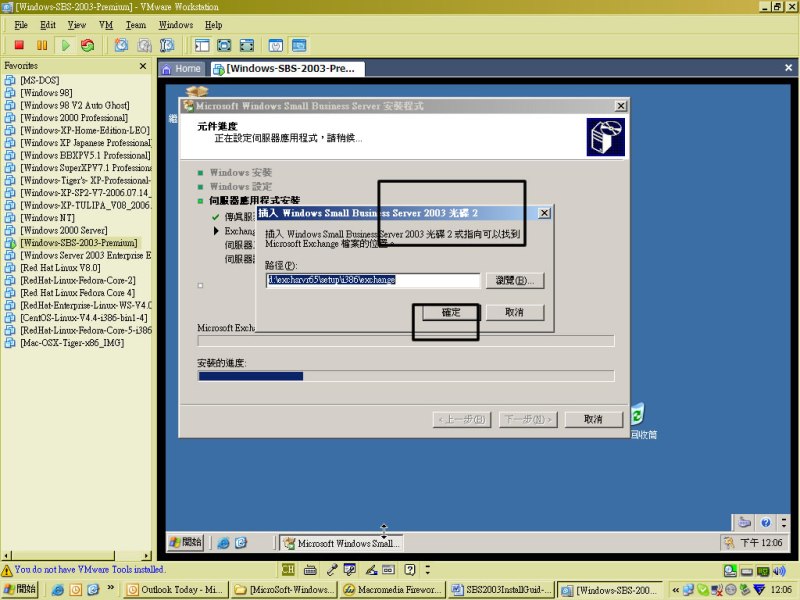Click the CH language bar indicator
Screen dimensions: 800x600
(x=288, y=569)
